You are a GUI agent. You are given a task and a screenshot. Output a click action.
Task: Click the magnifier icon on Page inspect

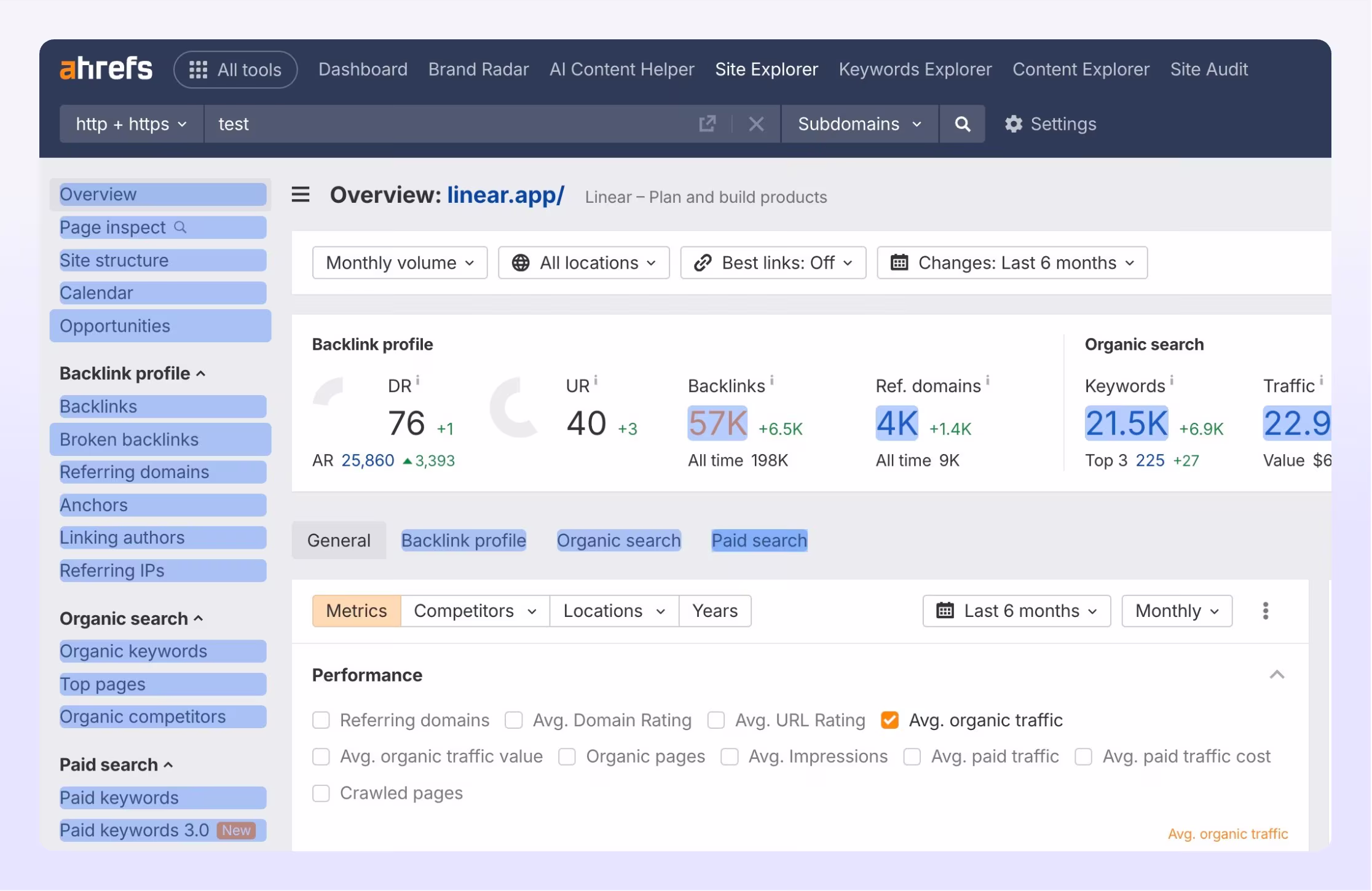pyautogui.click(x=180, y=227)
